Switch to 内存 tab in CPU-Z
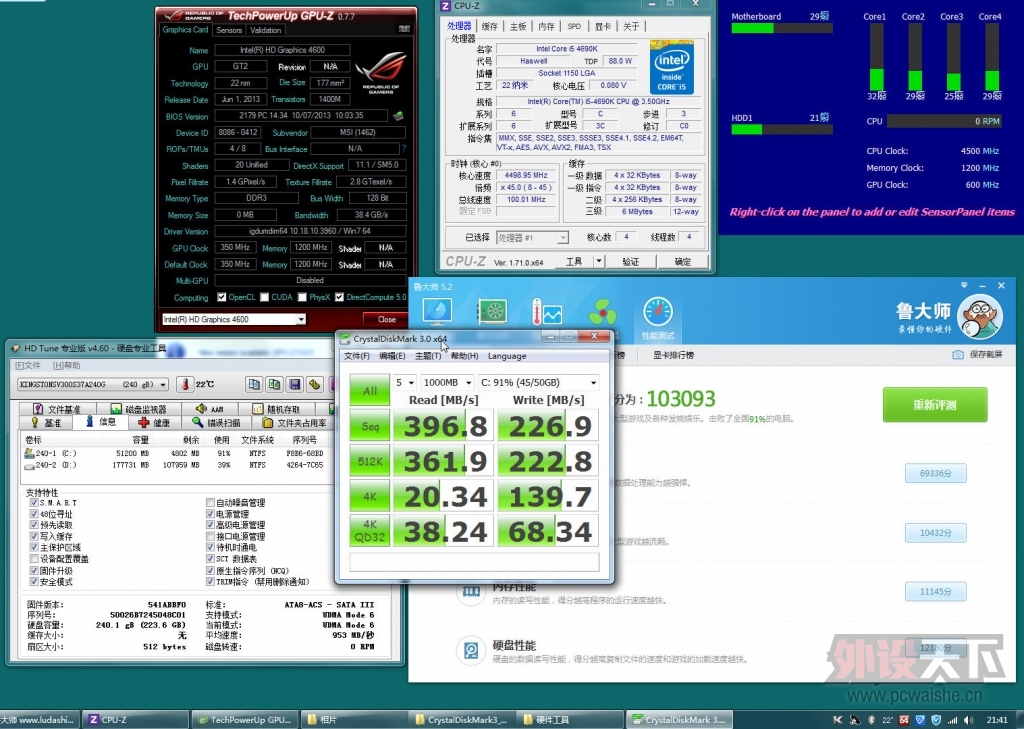Viewport: 1024px width, 729px height. click(547, 26)
